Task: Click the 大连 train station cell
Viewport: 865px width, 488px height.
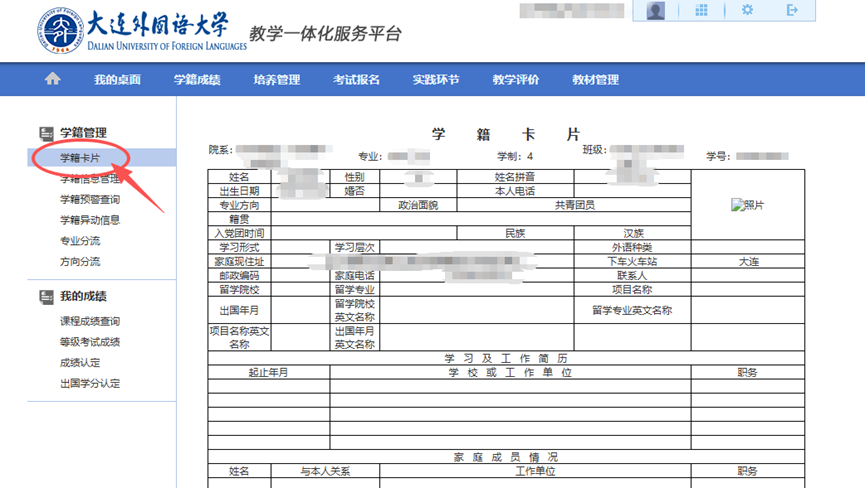Action: pyautogui.click(x=748, y=261)
